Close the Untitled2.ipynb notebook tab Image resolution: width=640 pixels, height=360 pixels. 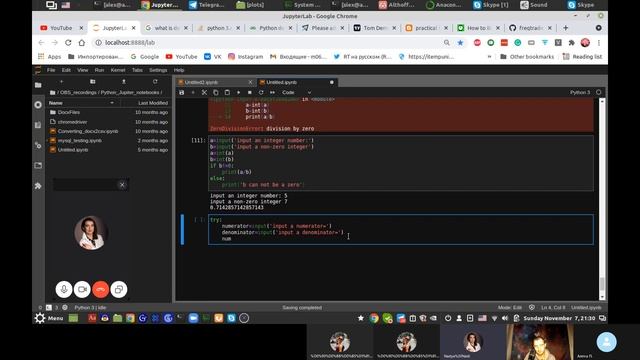250,82
